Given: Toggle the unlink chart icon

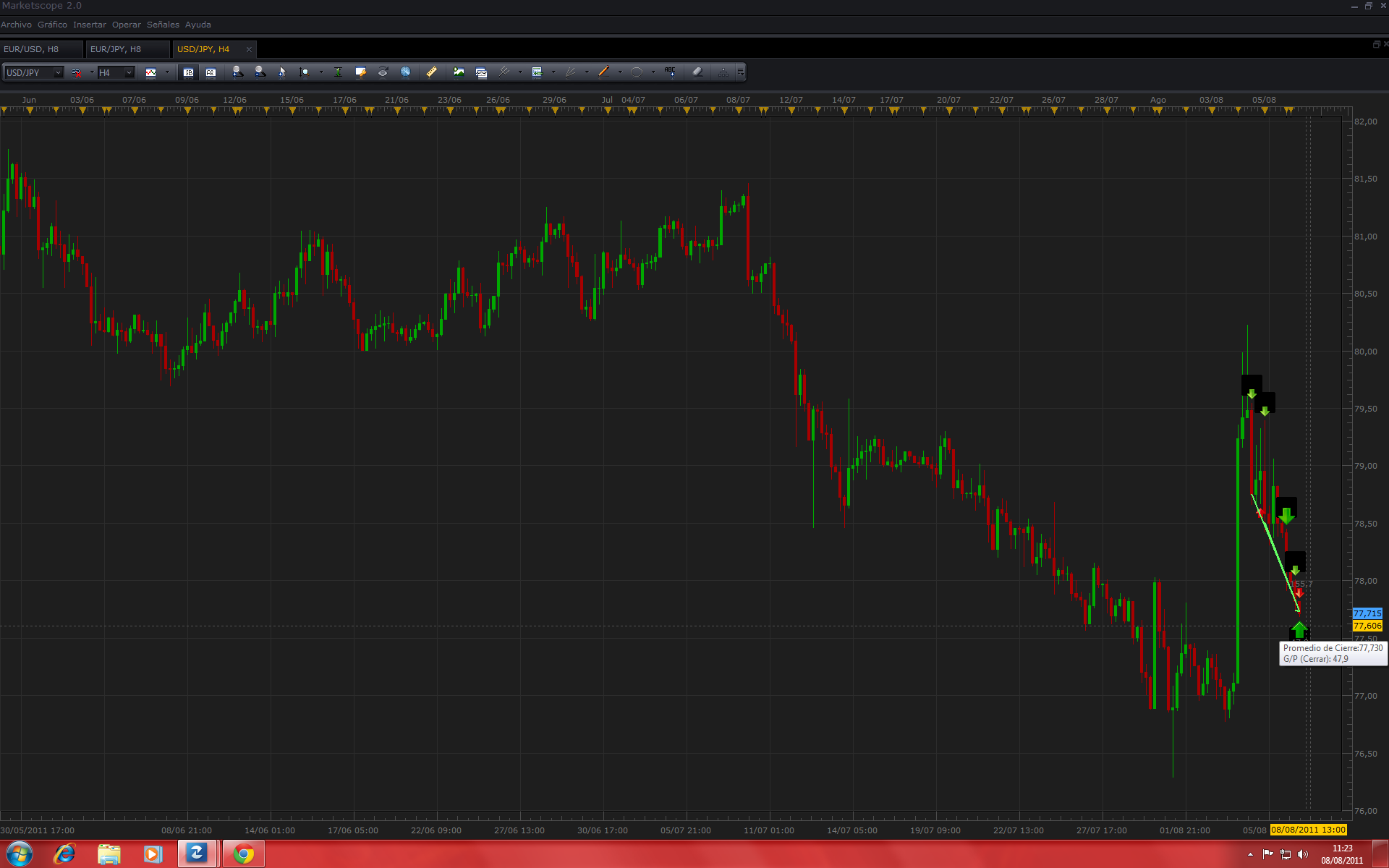Looking at the screenshot, I should (x=76, y=72).
